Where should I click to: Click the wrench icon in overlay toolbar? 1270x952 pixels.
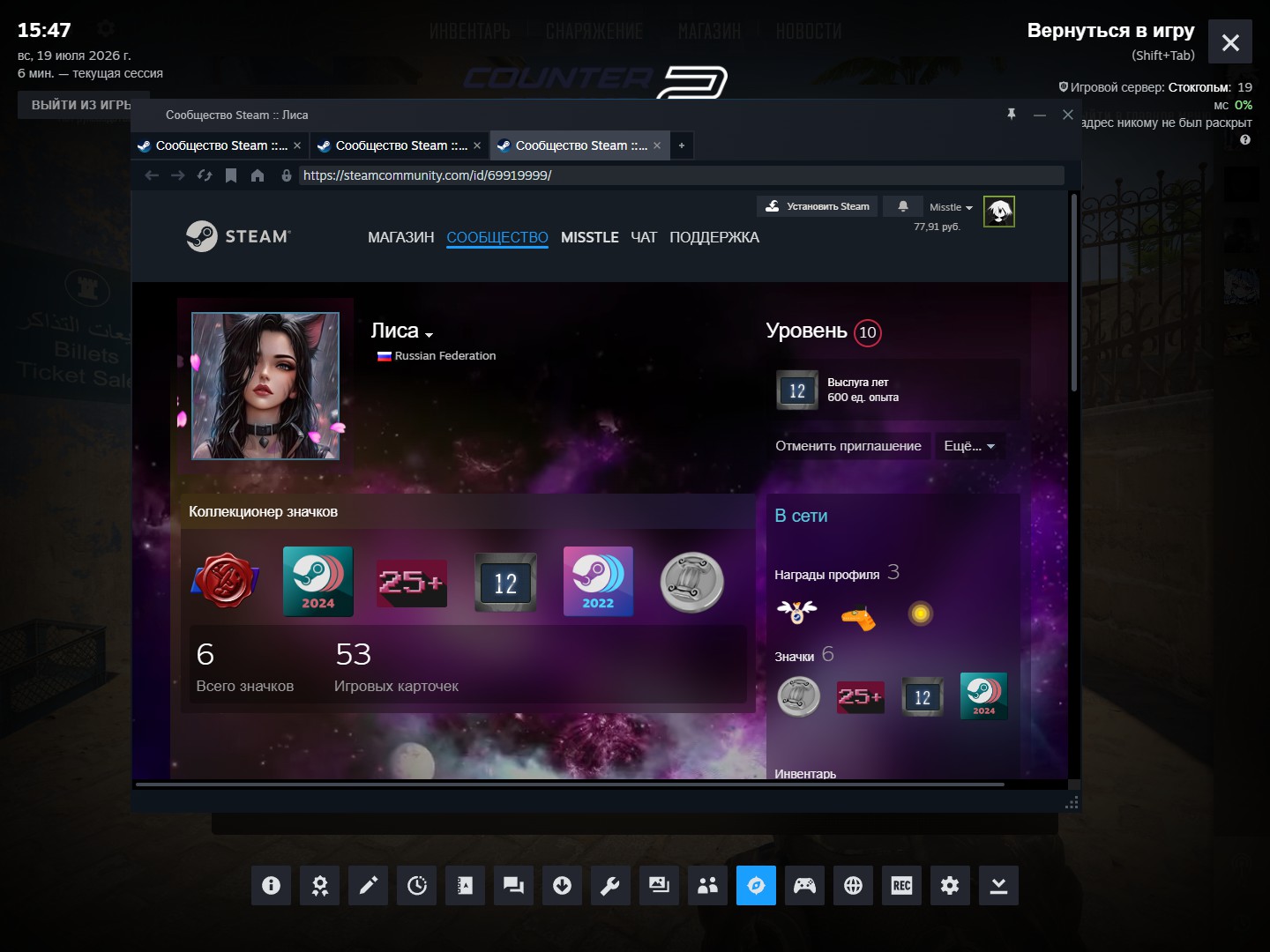pos(610,885)
